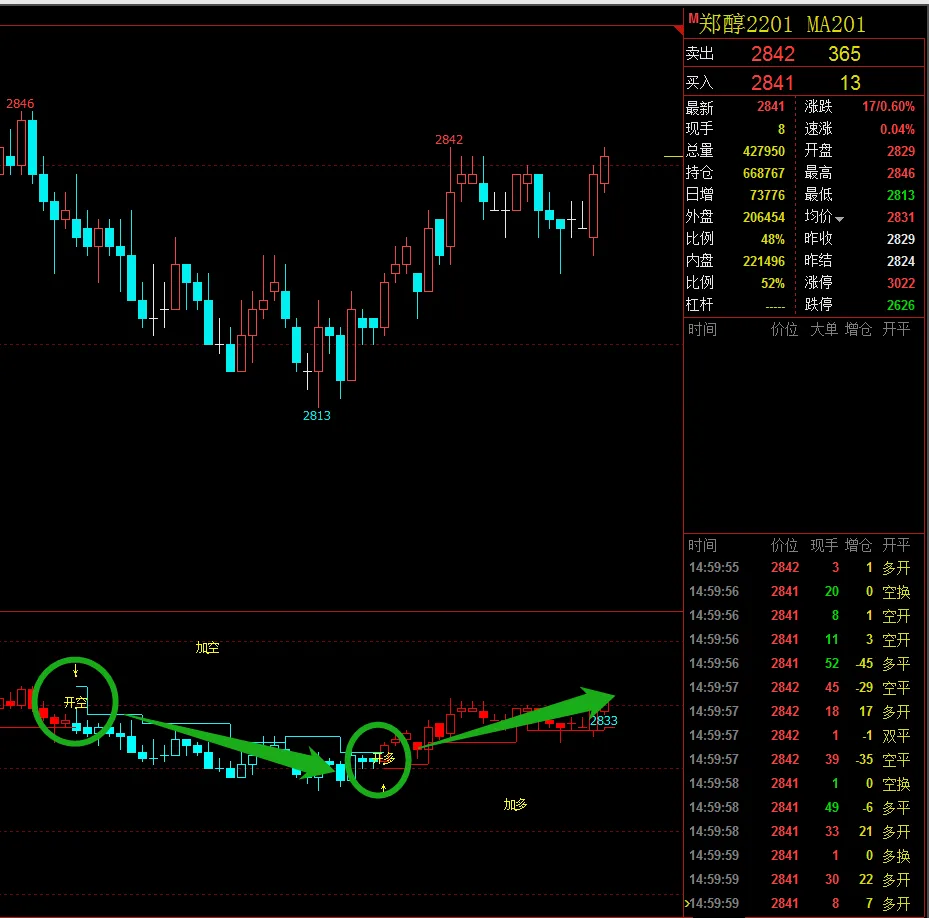Screen dimensions: 929x918
Task: Open the 均价 dropdown arrow
Action: coord(840,218)
